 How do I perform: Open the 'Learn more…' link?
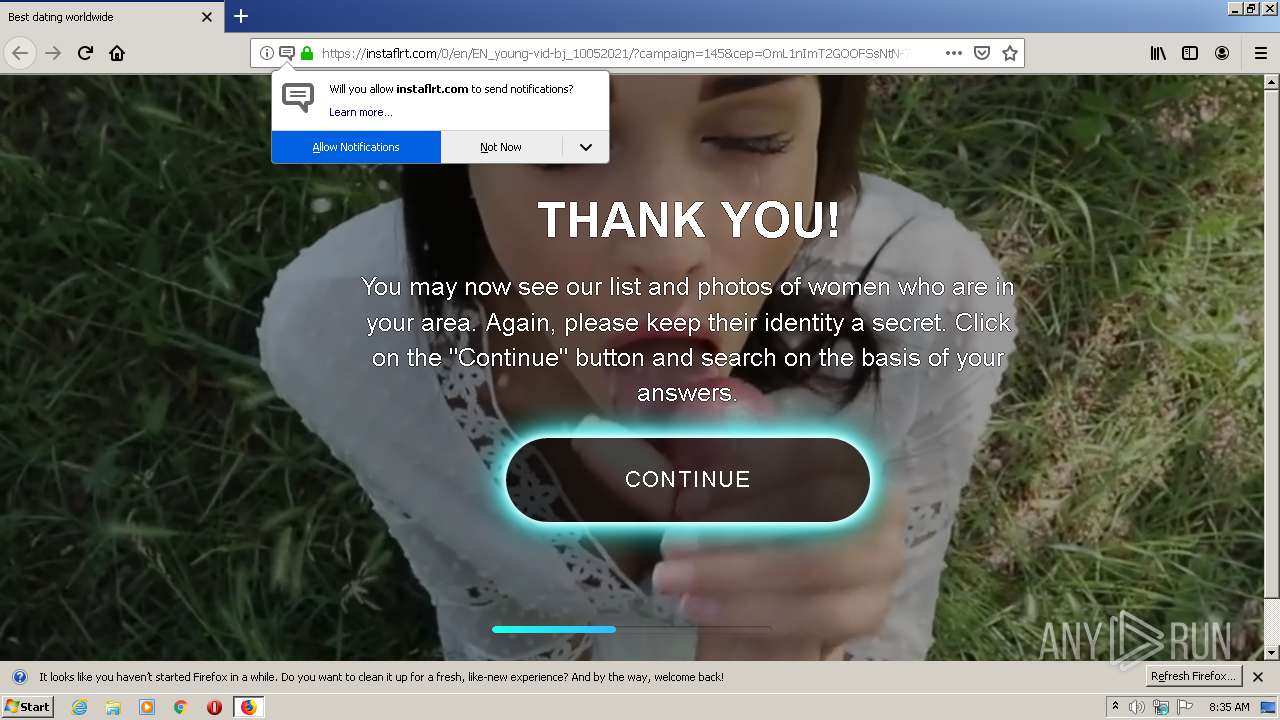pyautogui.click(x=361, y=112)
